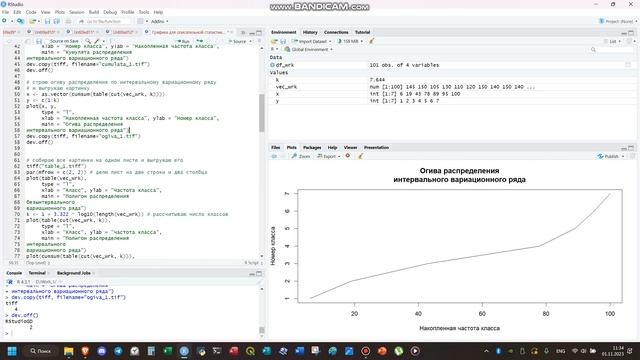
Task: Click the workspace panes grid icon
Action: click(140, 21)
